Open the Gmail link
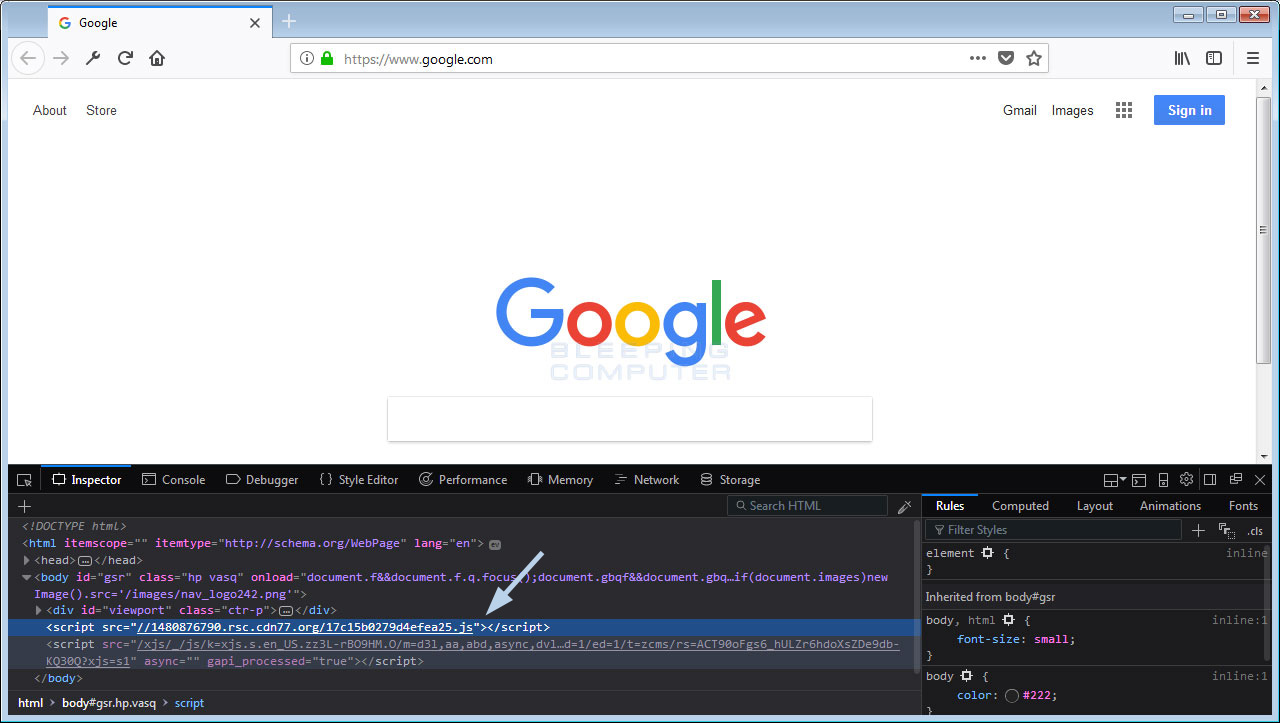Screen dimensions: 1280x723 [x=1020, y=110]
